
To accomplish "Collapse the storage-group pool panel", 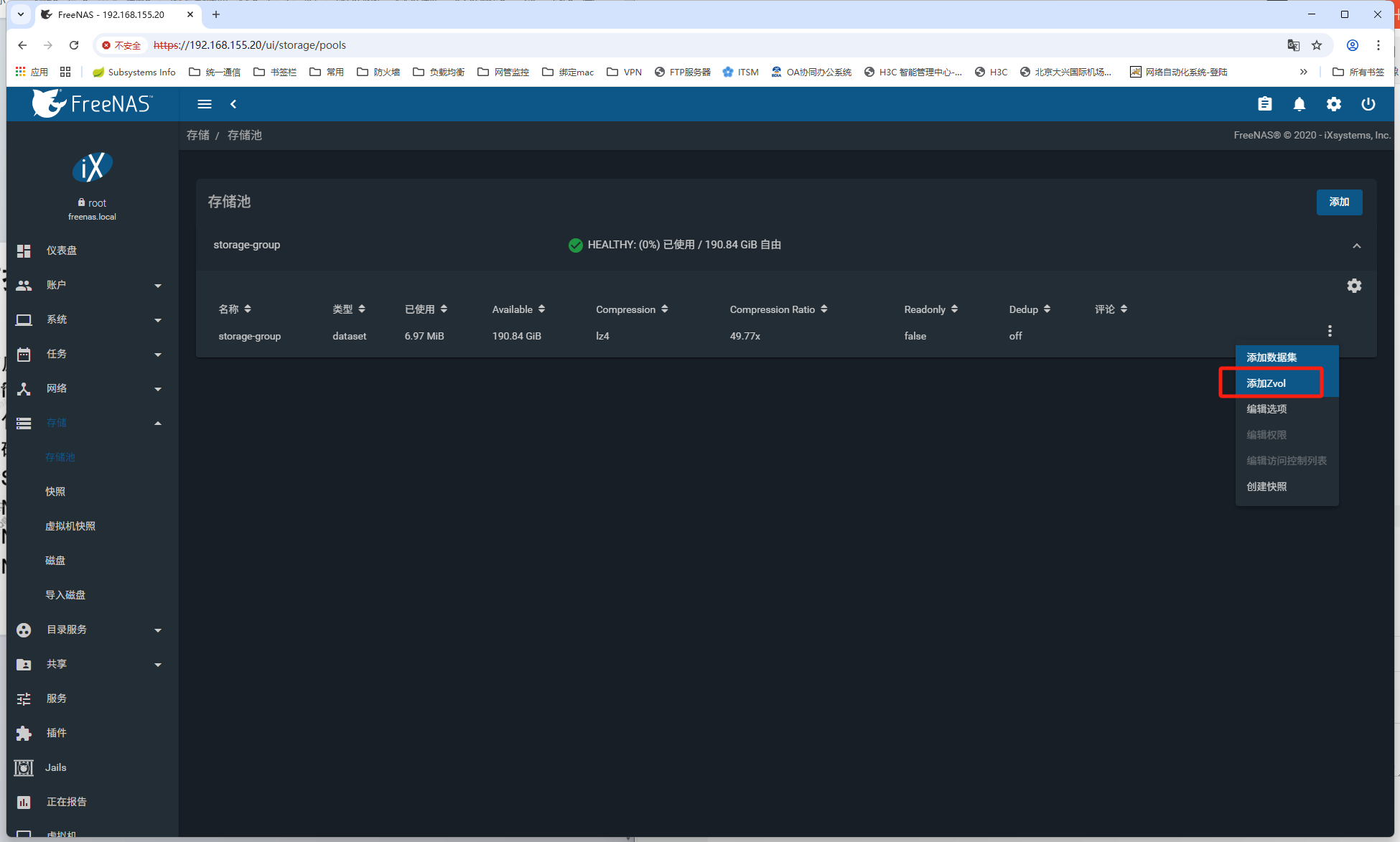I will point(1356,245).
